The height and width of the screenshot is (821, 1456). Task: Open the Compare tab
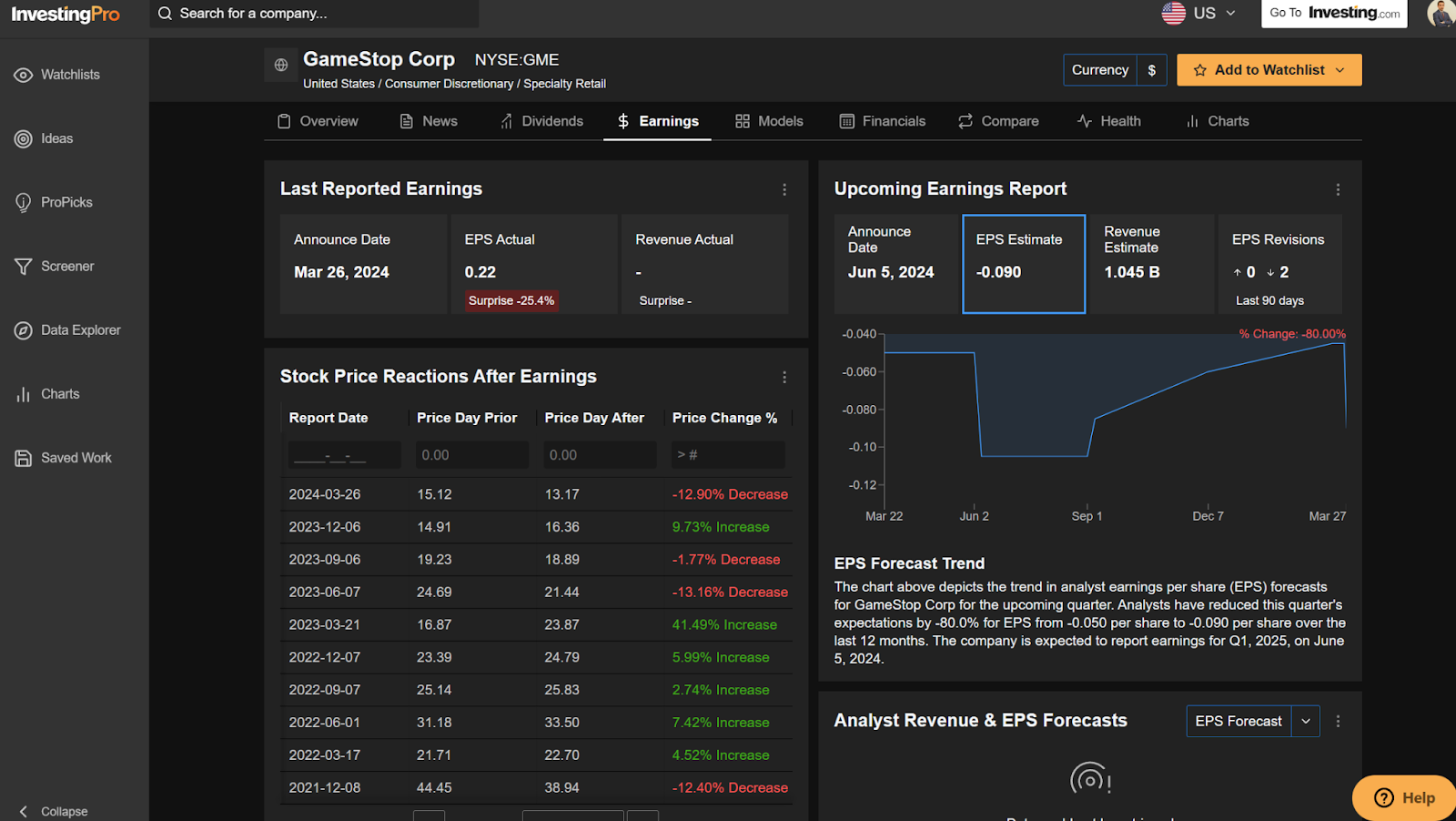click(x=998, y=121)
